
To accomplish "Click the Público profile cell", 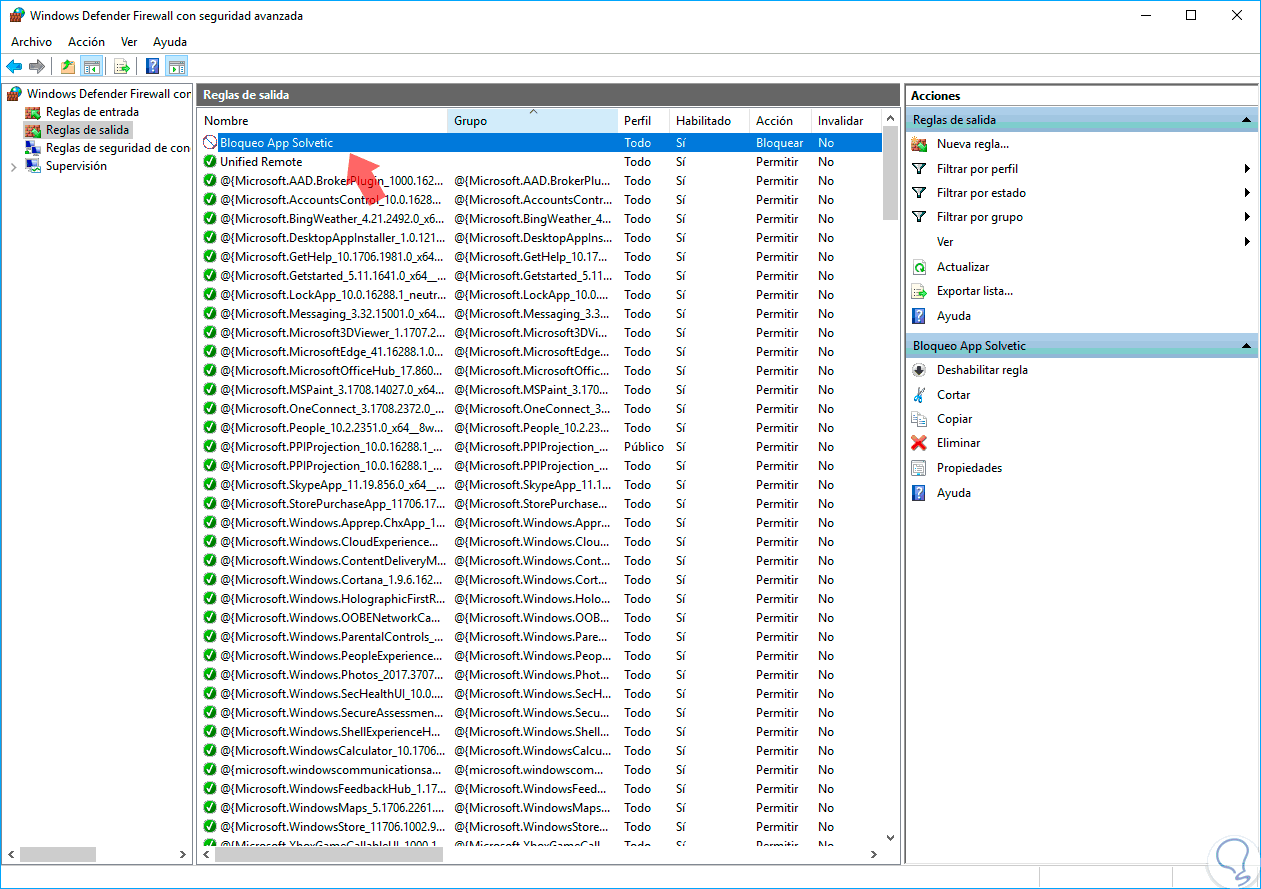I will [643, 447].
